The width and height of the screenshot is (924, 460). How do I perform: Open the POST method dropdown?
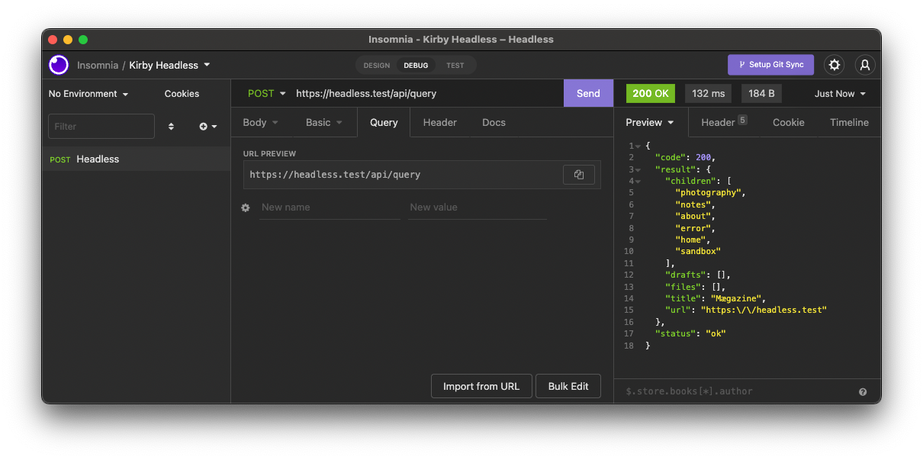coord(266,94)
